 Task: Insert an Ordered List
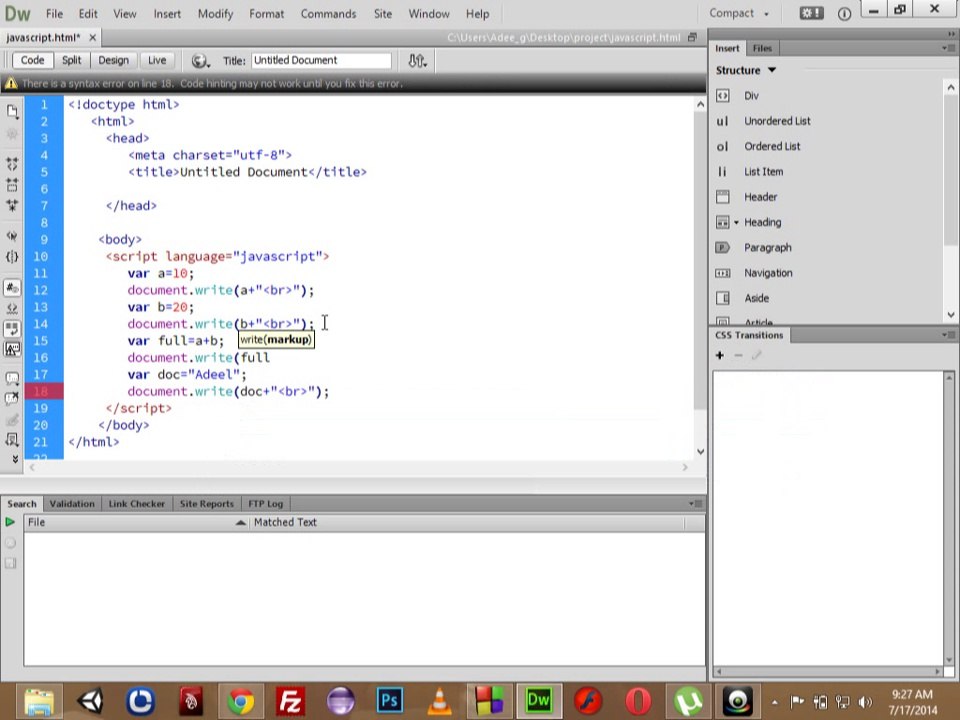pos(772,146)
